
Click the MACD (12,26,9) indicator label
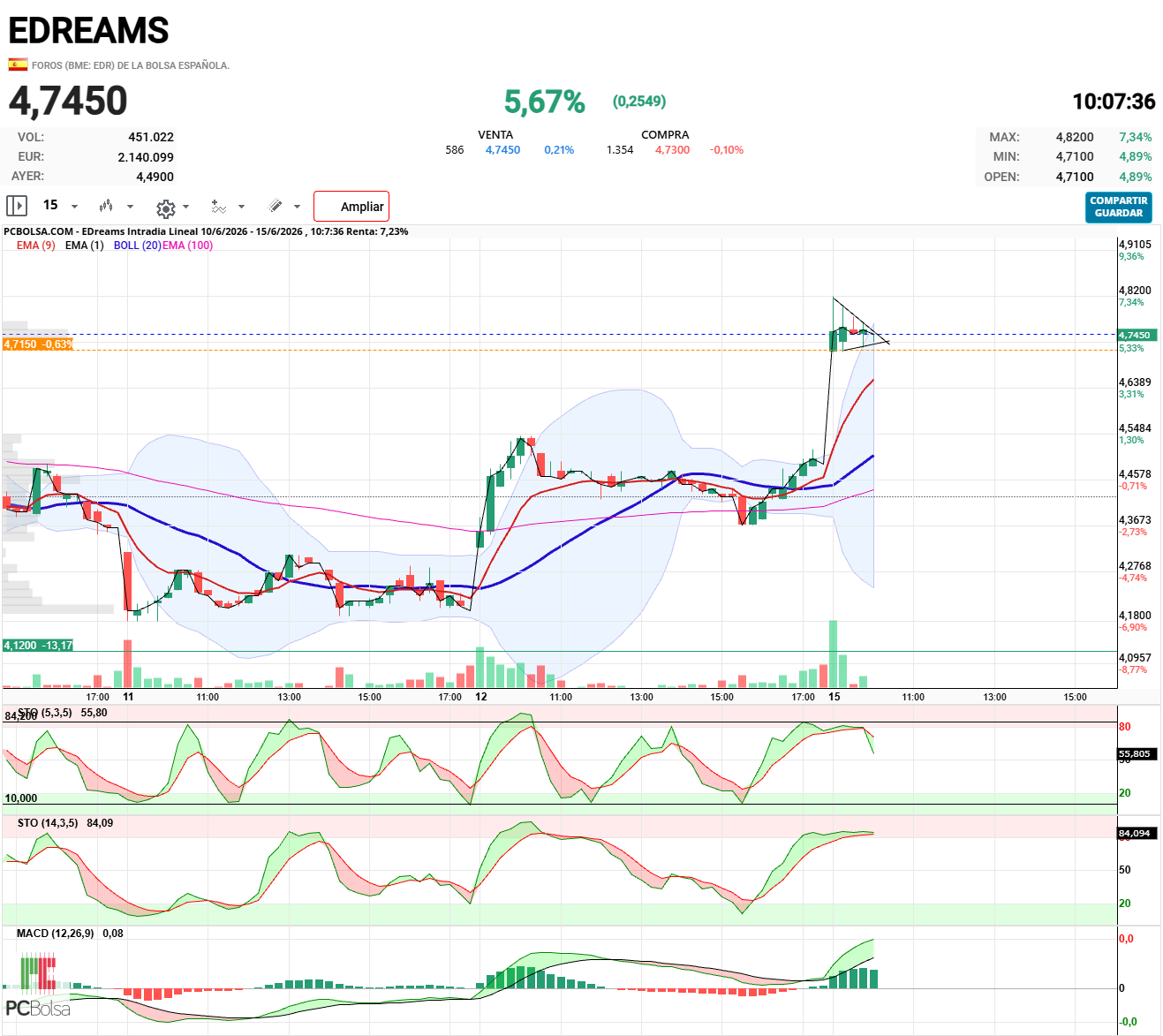[56, 934]
